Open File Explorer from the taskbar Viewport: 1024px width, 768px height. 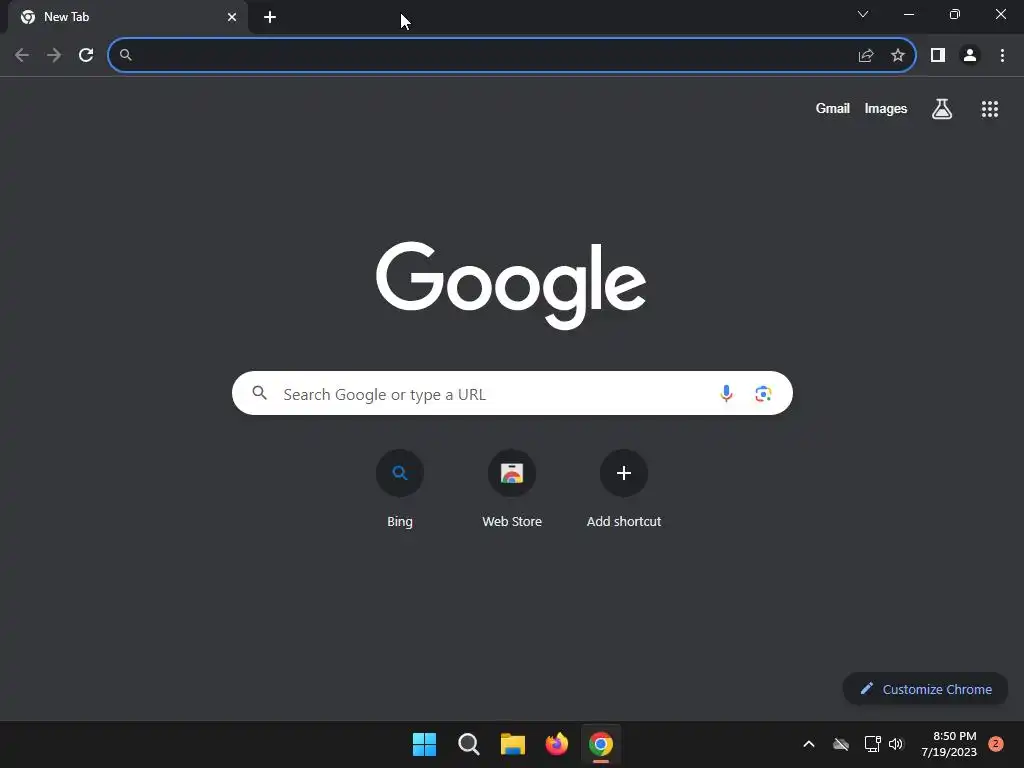[x=513, y=744]
